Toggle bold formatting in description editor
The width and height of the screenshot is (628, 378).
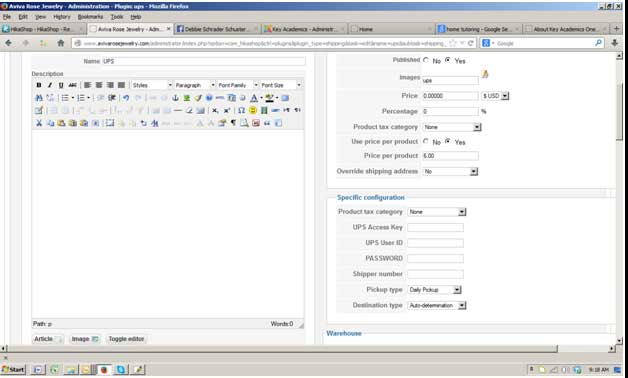pyautogui.click(x=39, y=85)
